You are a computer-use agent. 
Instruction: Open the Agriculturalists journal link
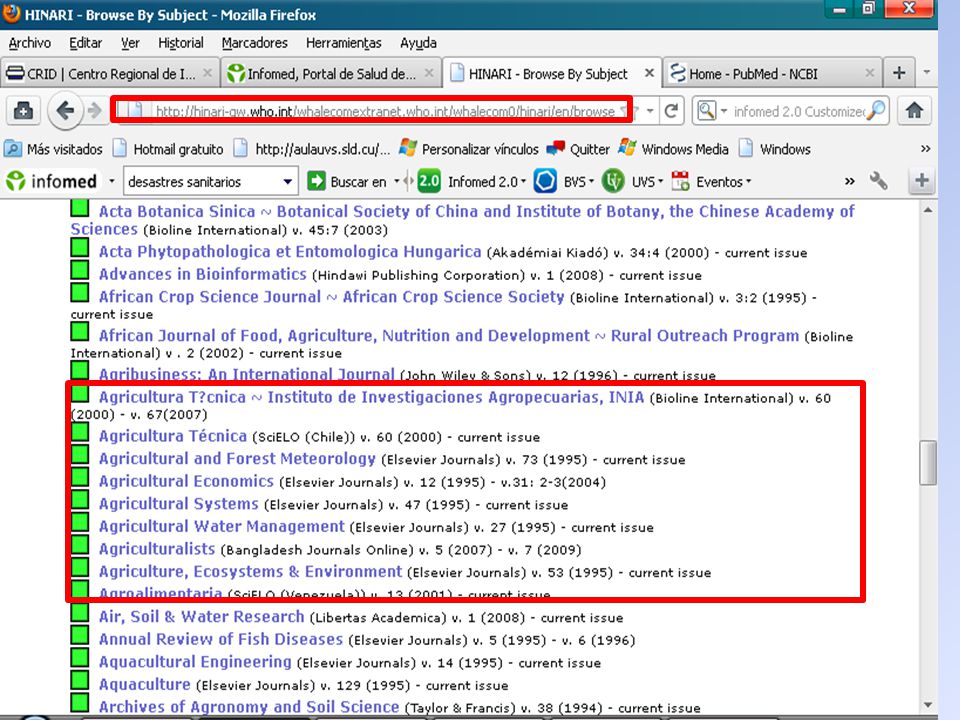(157, 549)
